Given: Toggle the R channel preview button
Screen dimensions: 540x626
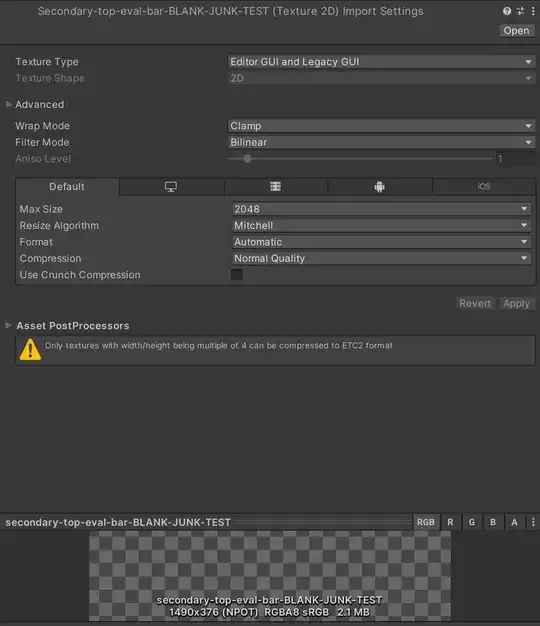Looking at the screenshot, I should (450, 522).
